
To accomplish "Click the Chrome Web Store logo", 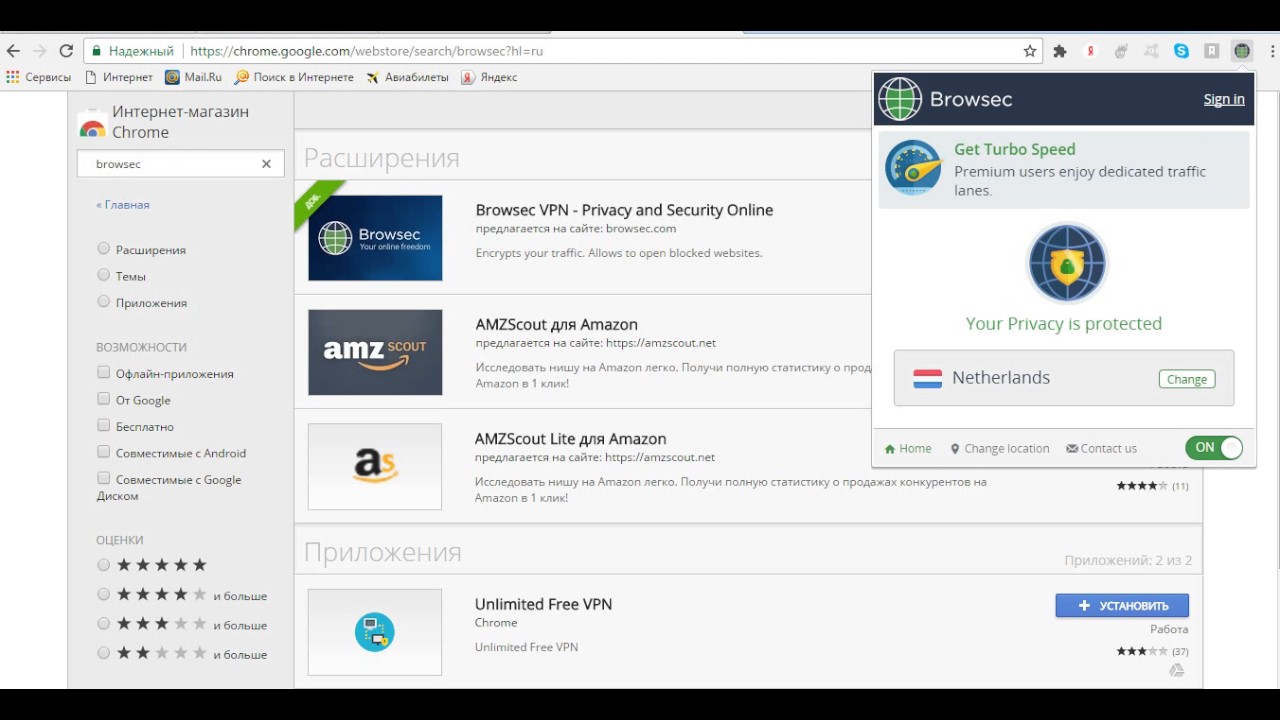I will [92, 123].
